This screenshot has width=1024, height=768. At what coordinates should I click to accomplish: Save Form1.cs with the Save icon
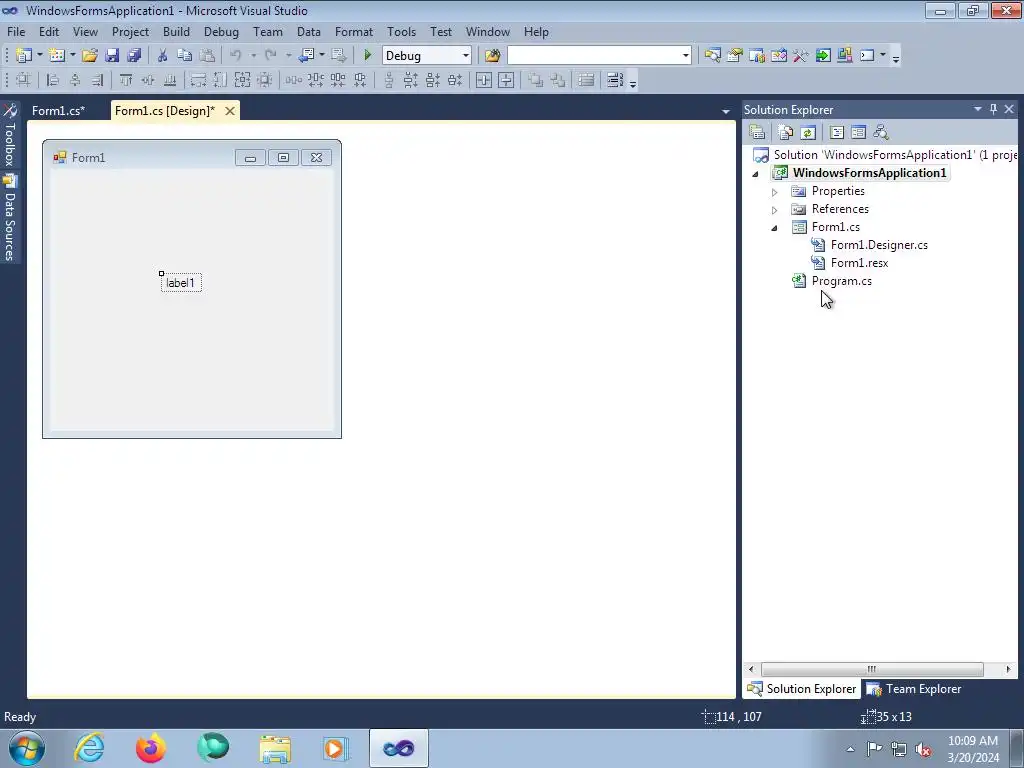pyautogui.click(x=112, y=56)
